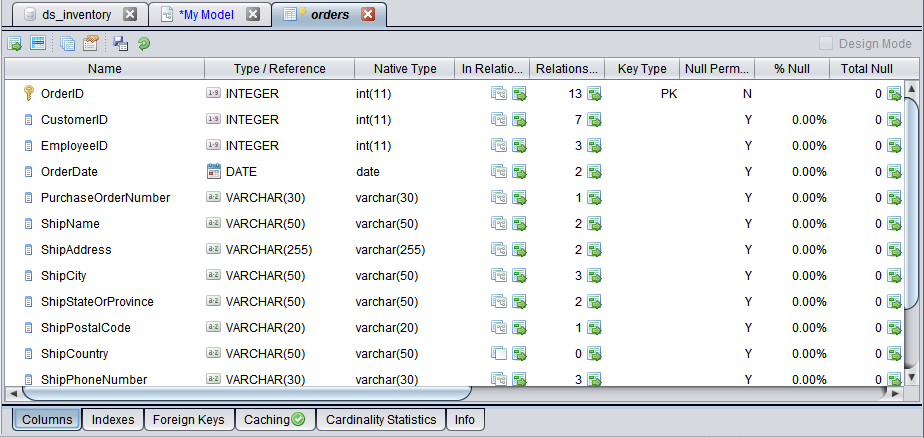Click the VARCHAR(255) type cell
Screen dimensions: 924x438
click(269, 250)
